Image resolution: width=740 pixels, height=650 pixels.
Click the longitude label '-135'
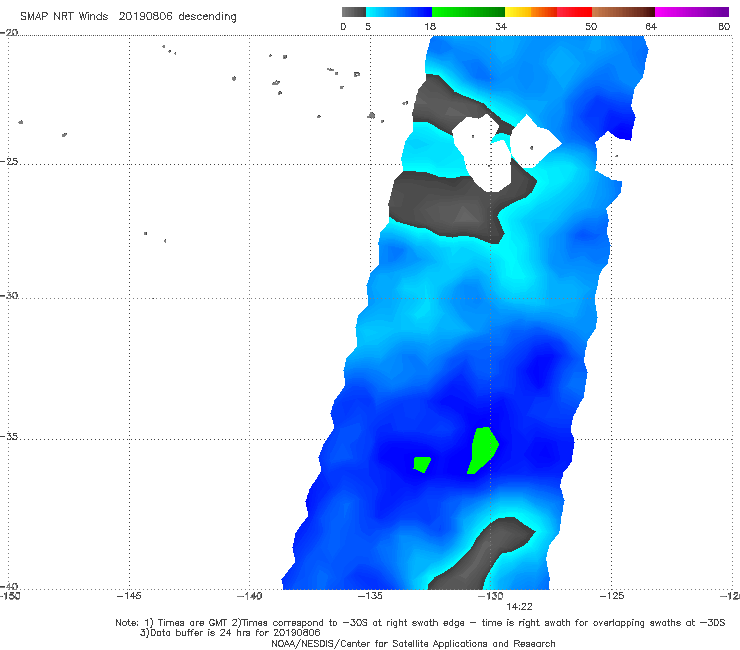[370, 596]
